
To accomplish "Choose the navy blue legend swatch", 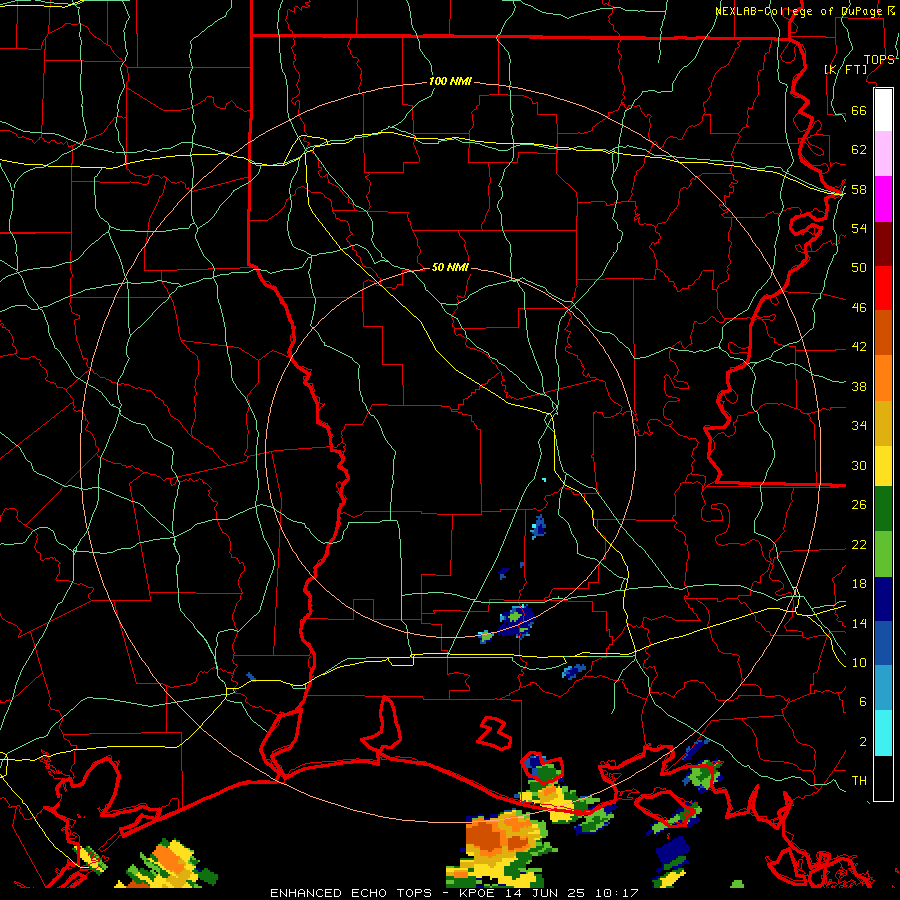I will [x=883, y=599].
